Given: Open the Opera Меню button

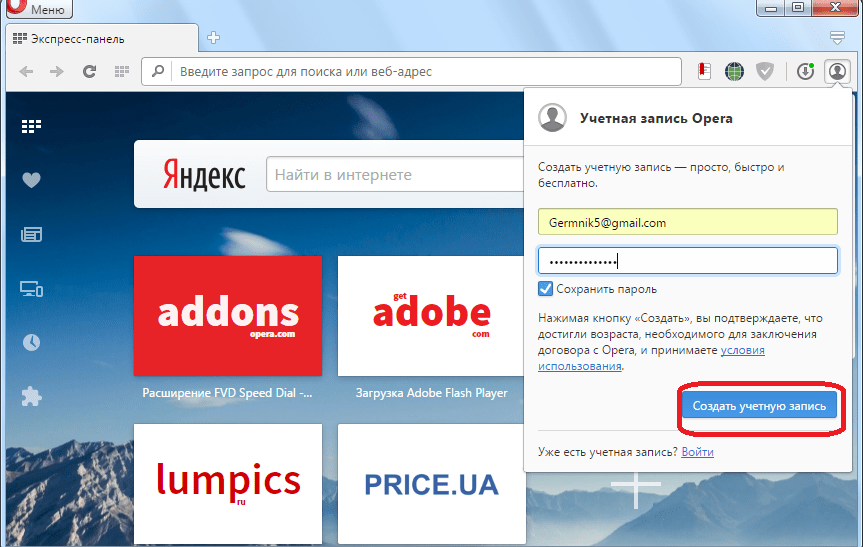Looking at the screenshot, I should coord(37,8).
